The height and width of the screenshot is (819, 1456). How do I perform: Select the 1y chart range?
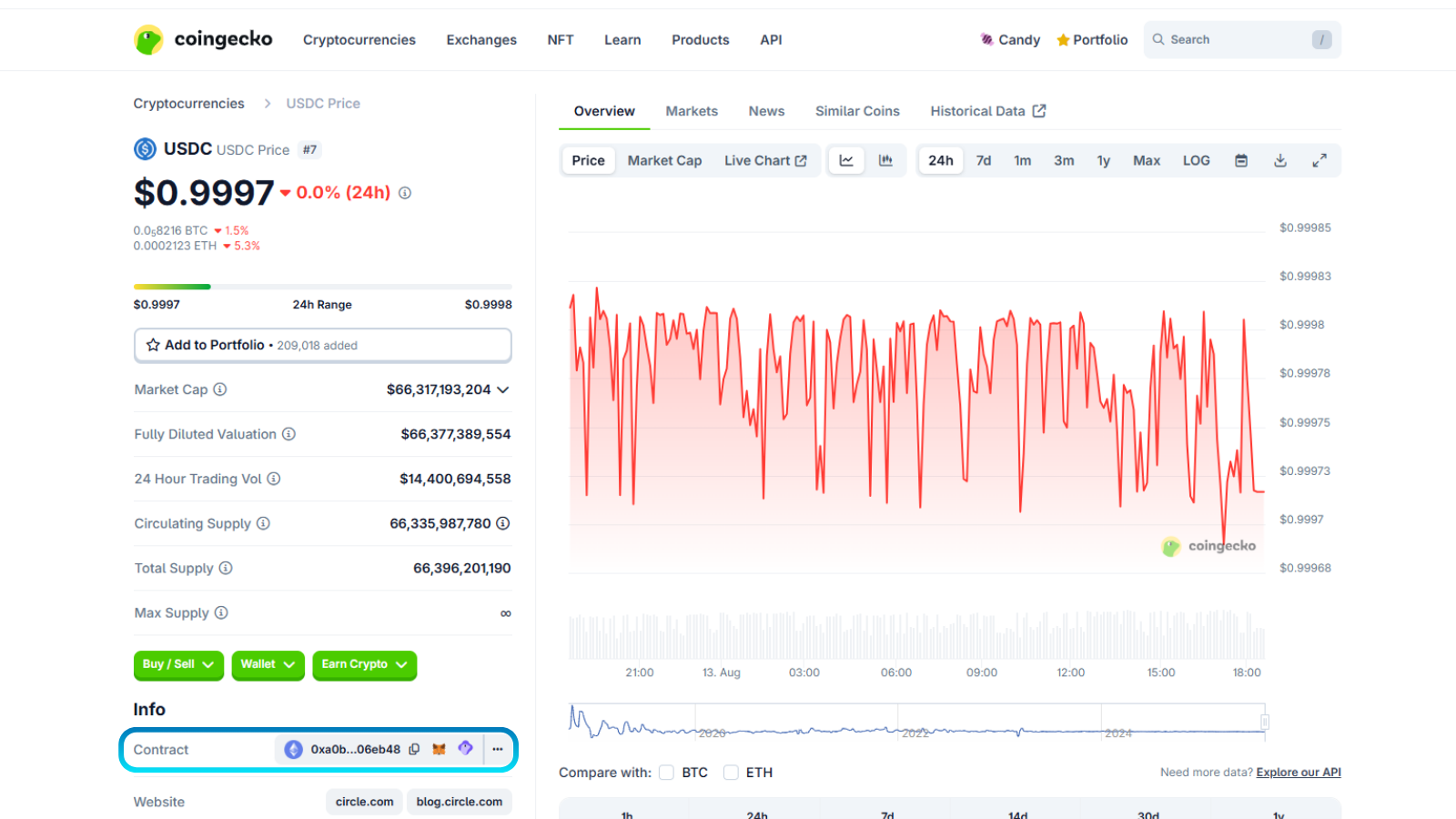(1104, 160)
